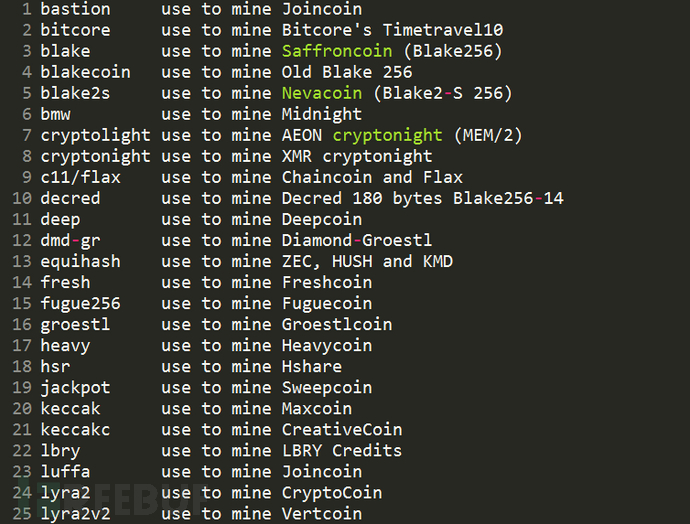The height and width of the screenshot is (524, 690).
Task: Click 'Fuguecoin' on the fugue256 line
Action: click(327, 303)
